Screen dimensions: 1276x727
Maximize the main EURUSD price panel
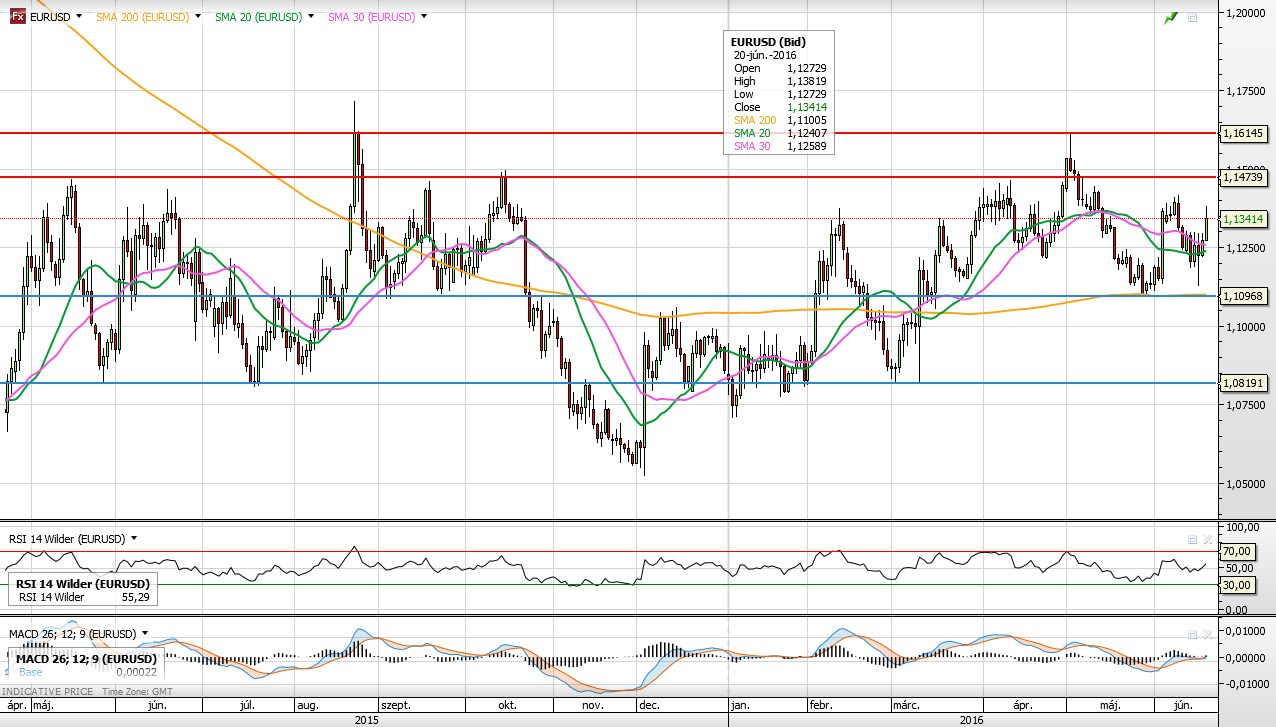1192,18
